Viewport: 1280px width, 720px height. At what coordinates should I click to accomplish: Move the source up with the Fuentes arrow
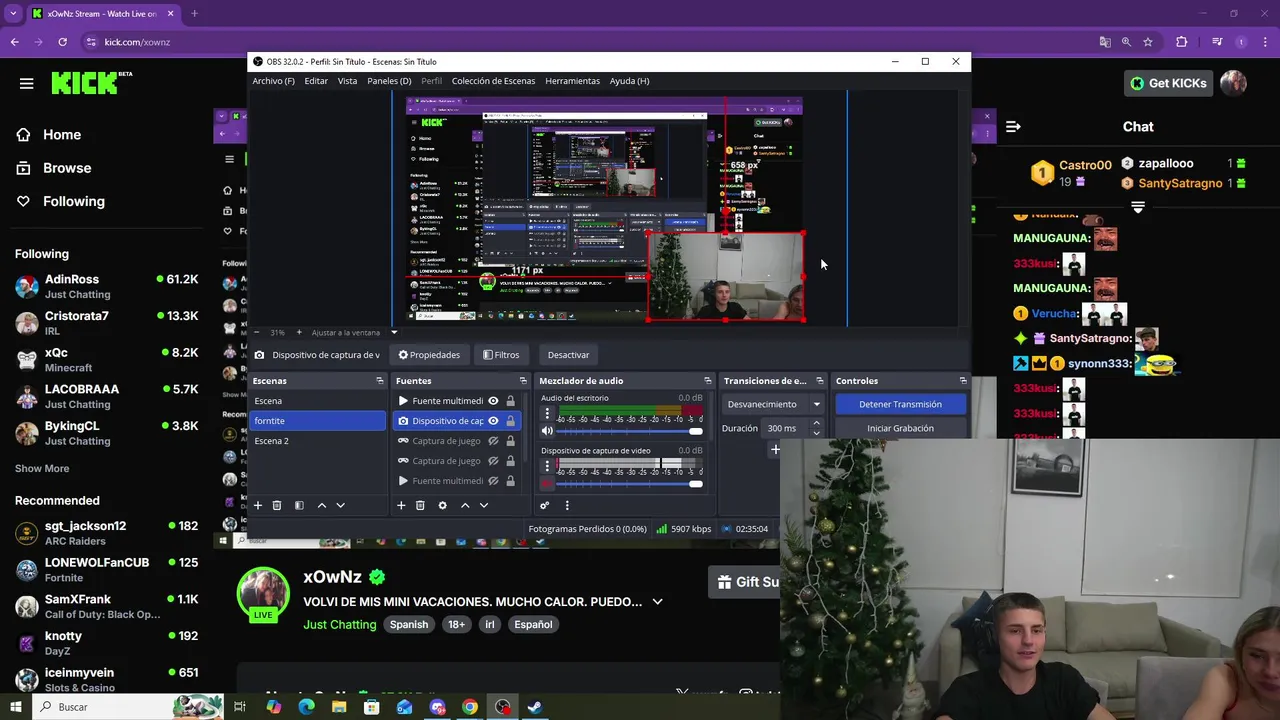click(x=465, y=506)
